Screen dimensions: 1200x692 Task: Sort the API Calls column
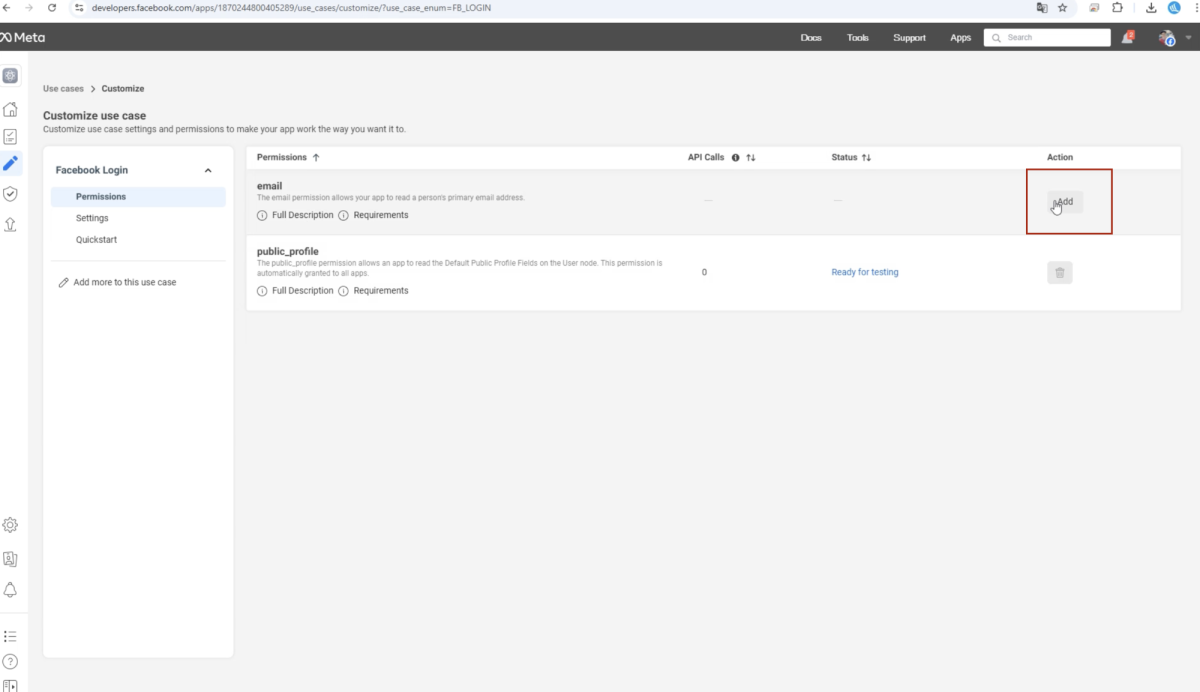(x=751, y=158)
